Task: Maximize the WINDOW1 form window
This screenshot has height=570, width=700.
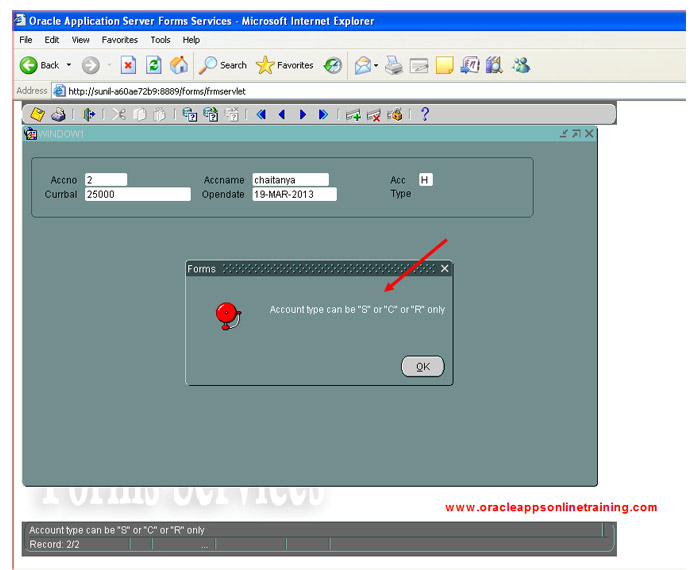Action: click(x=576, y=133)
